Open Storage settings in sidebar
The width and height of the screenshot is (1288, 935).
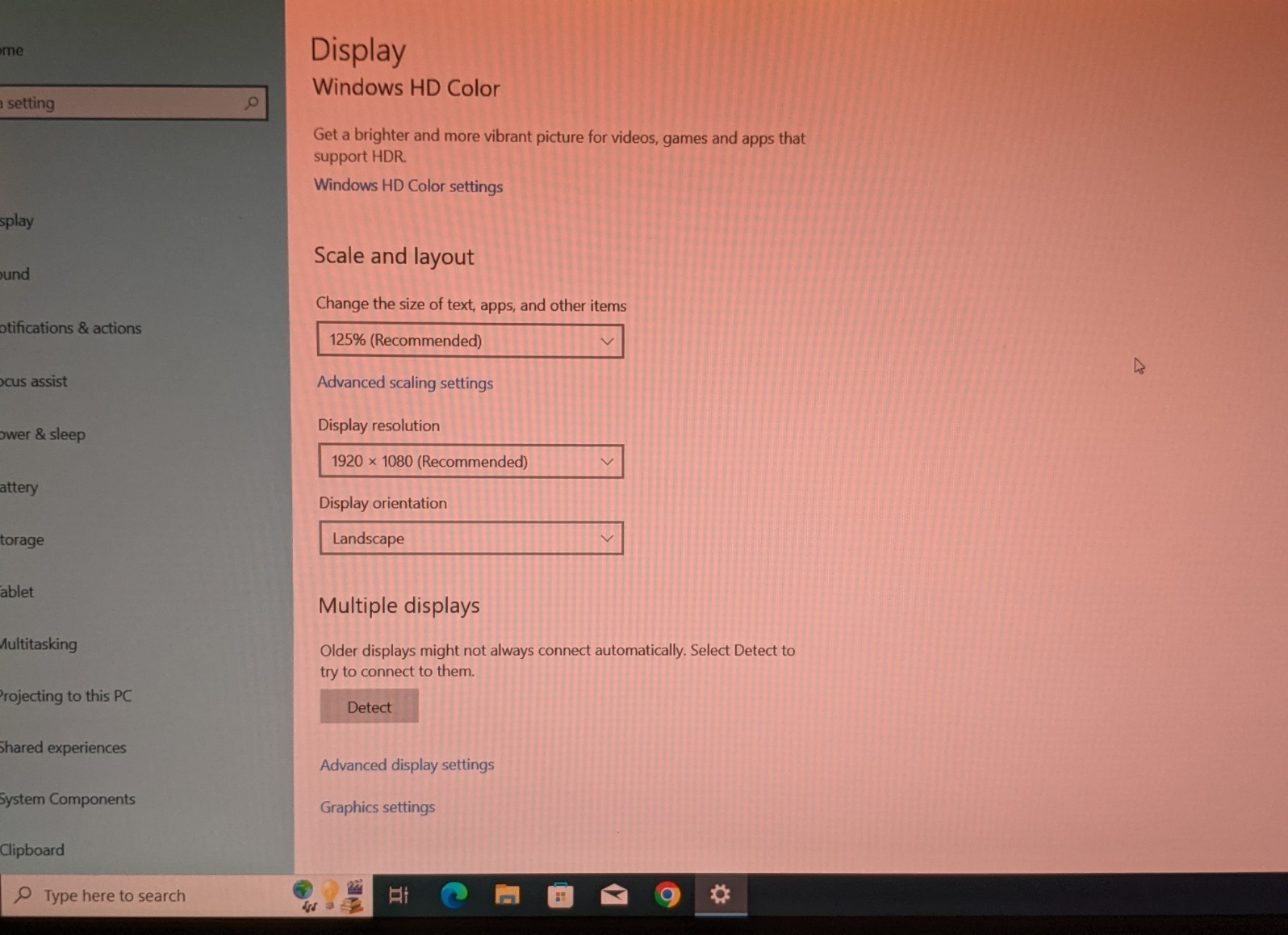[22, 539]
